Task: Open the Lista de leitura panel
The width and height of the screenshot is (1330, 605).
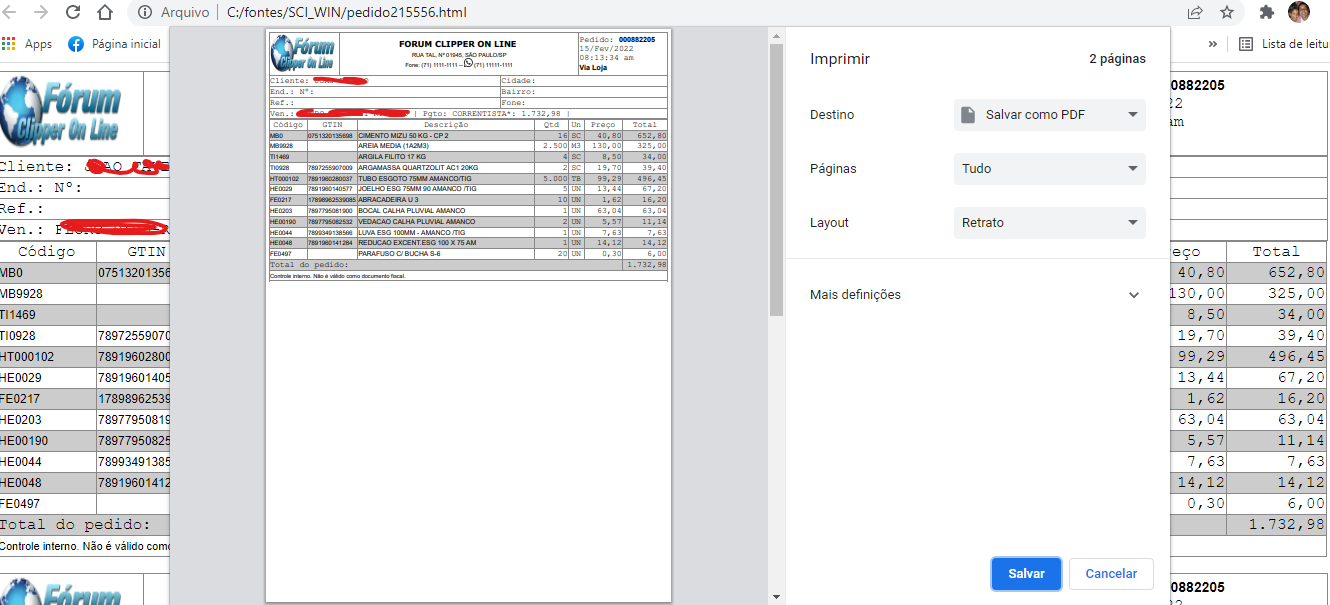Action: 1284,44
